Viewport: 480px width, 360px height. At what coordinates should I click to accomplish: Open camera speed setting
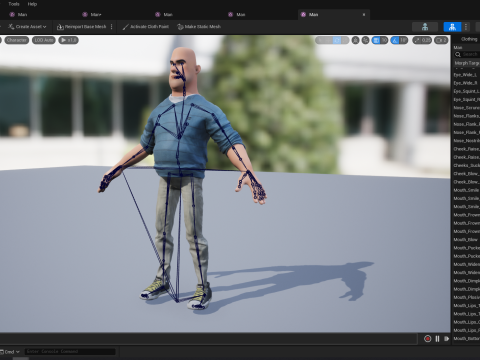pyautogui.click(x=441, y=40)
